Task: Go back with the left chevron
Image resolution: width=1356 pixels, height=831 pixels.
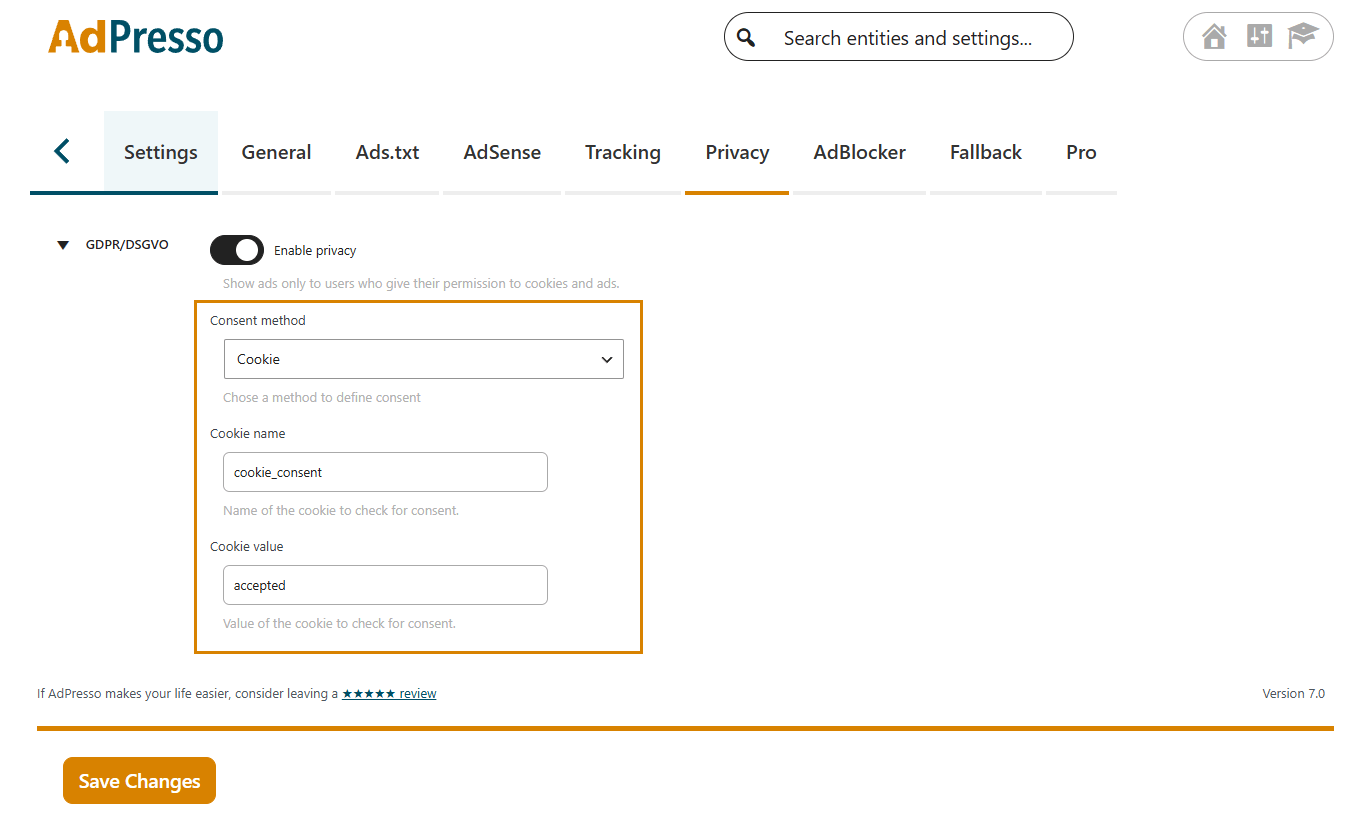Action: pos(62,151)
